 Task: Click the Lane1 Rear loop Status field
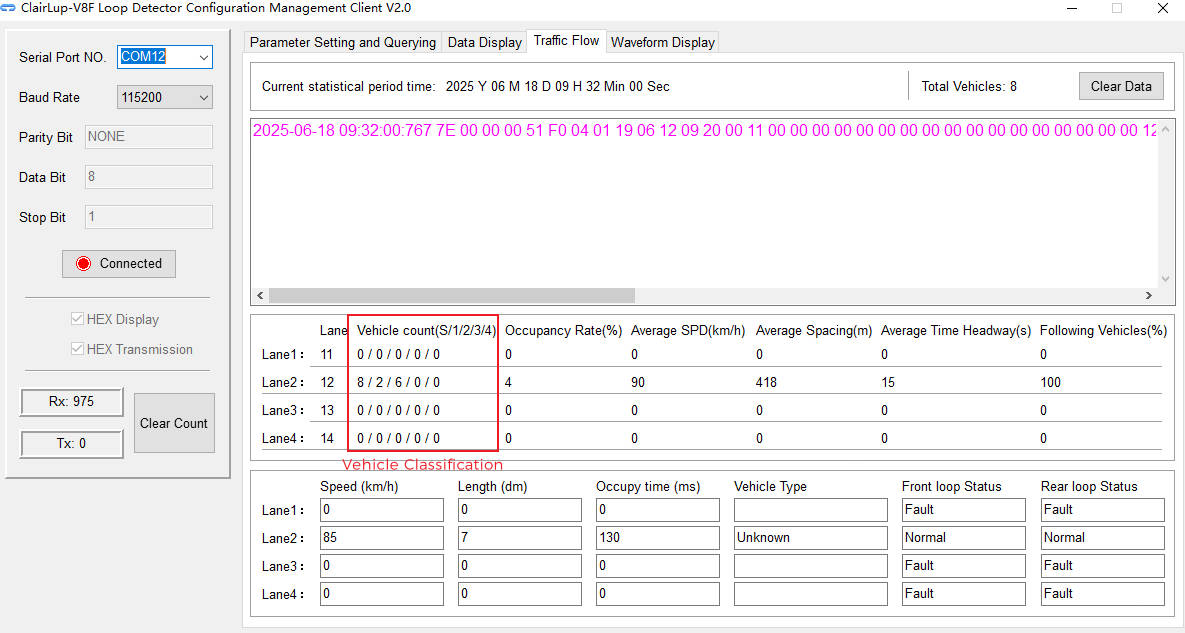[1103, 510]
